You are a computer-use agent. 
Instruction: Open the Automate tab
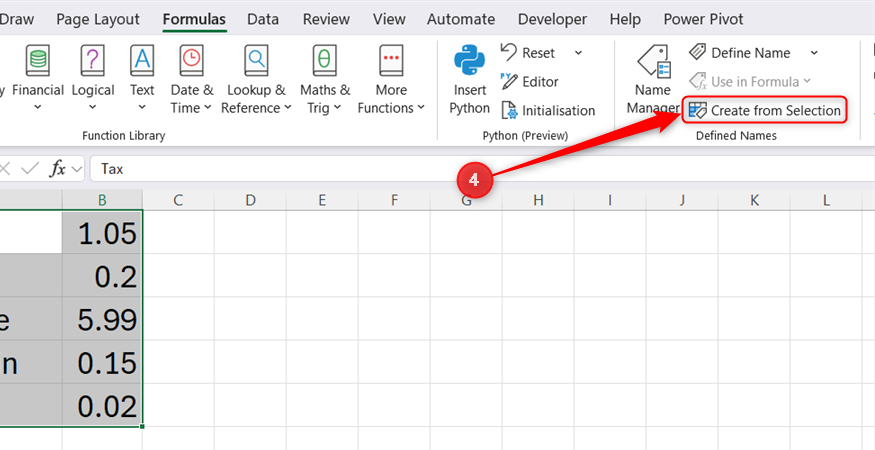click(461, 19)
